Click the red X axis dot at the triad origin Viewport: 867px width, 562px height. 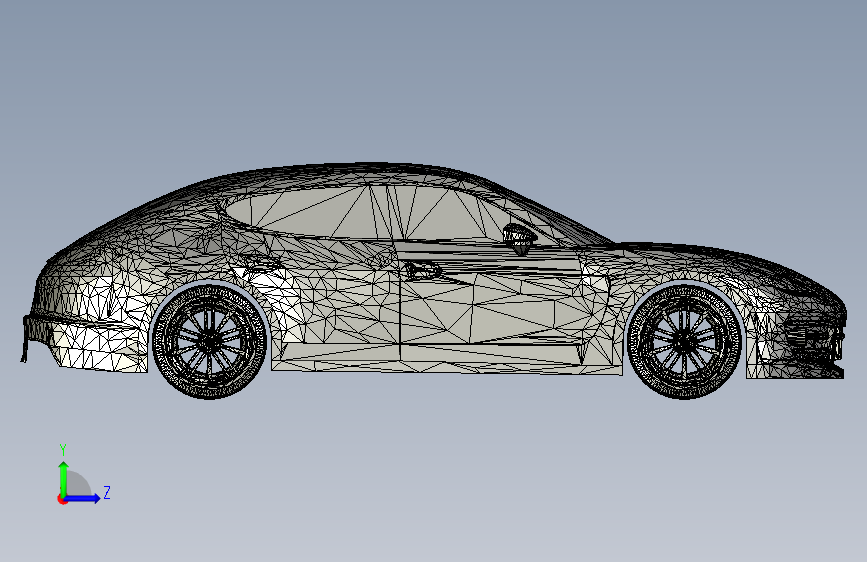pyautogui.click(x=62, y=499)
